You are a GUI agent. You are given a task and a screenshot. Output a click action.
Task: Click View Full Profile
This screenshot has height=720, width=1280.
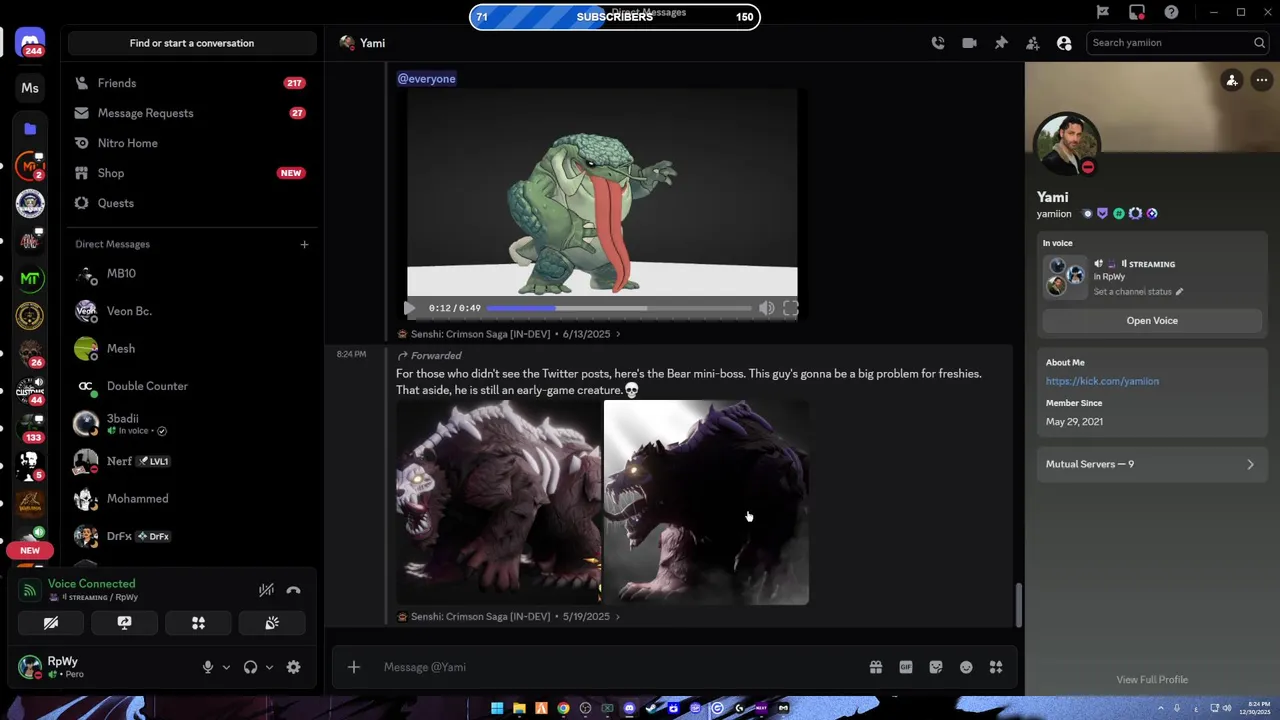tap(1152, 680)
